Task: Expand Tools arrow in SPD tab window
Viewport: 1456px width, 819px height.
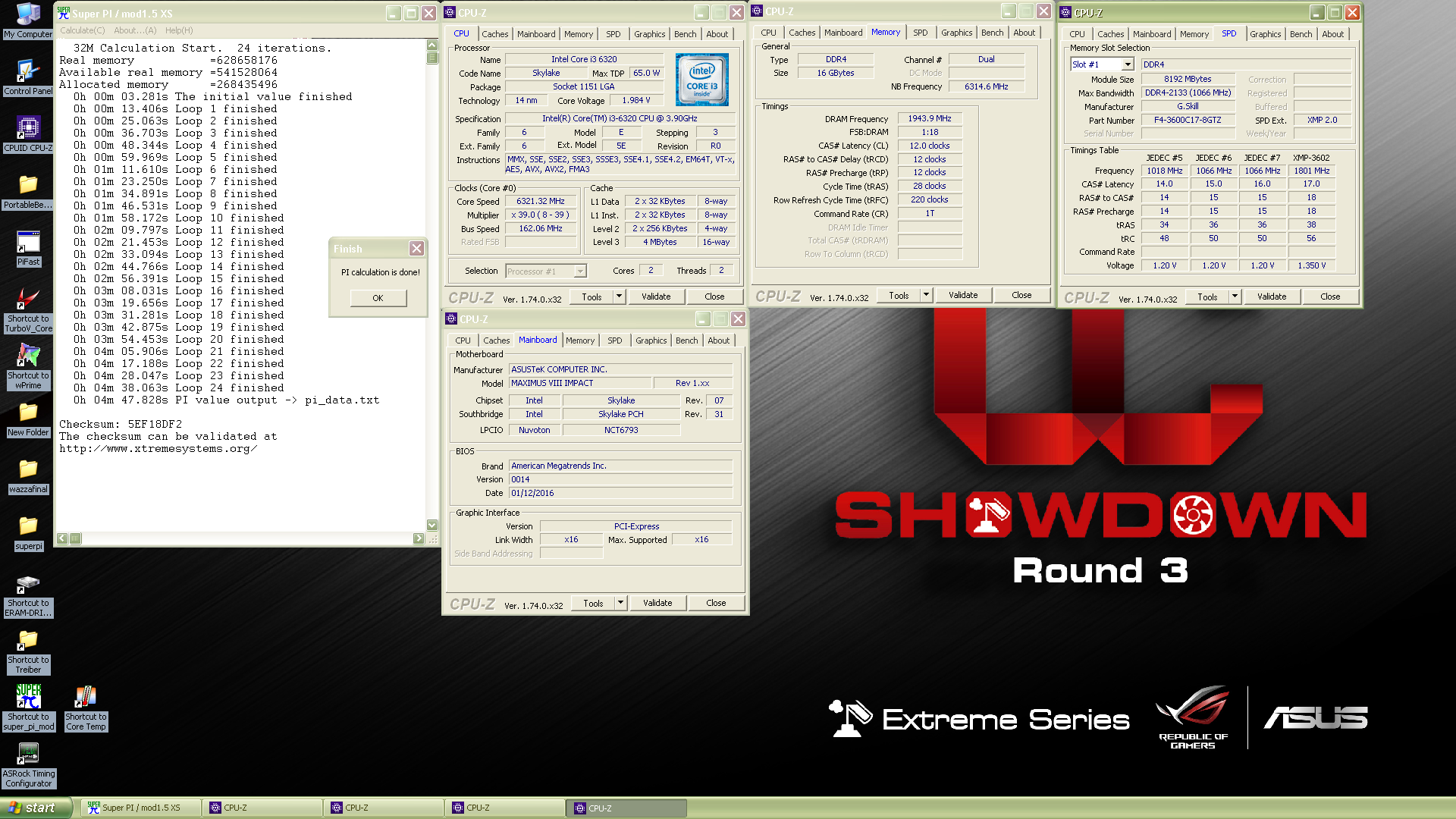Action: pyautogui.click(x=1235, y=297)
